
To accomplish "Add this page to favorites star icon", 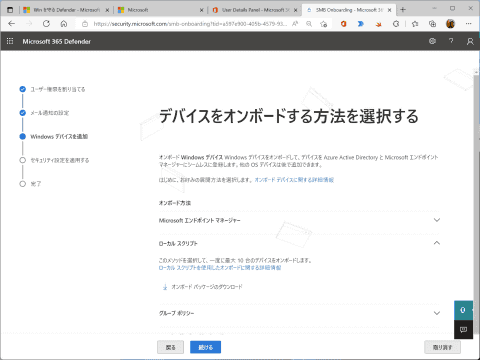I will click(x=323, y=24).
